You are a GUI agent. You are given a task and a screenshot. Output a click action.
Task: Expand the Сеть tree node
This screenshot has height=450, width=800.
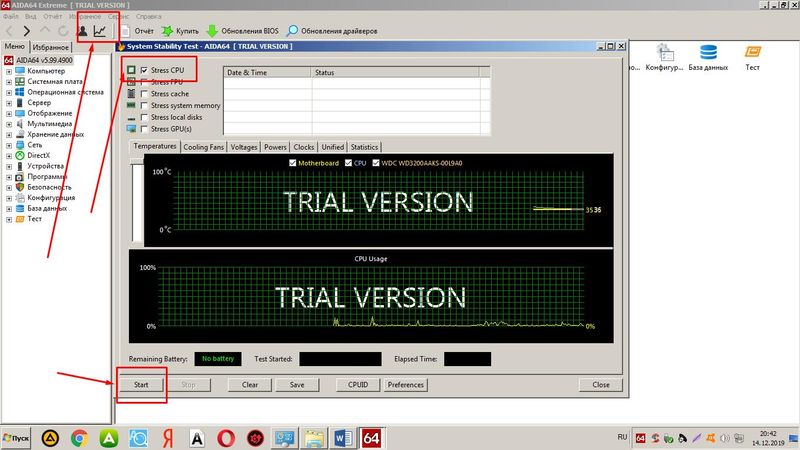pyautogui.click(x=9, y=145)
